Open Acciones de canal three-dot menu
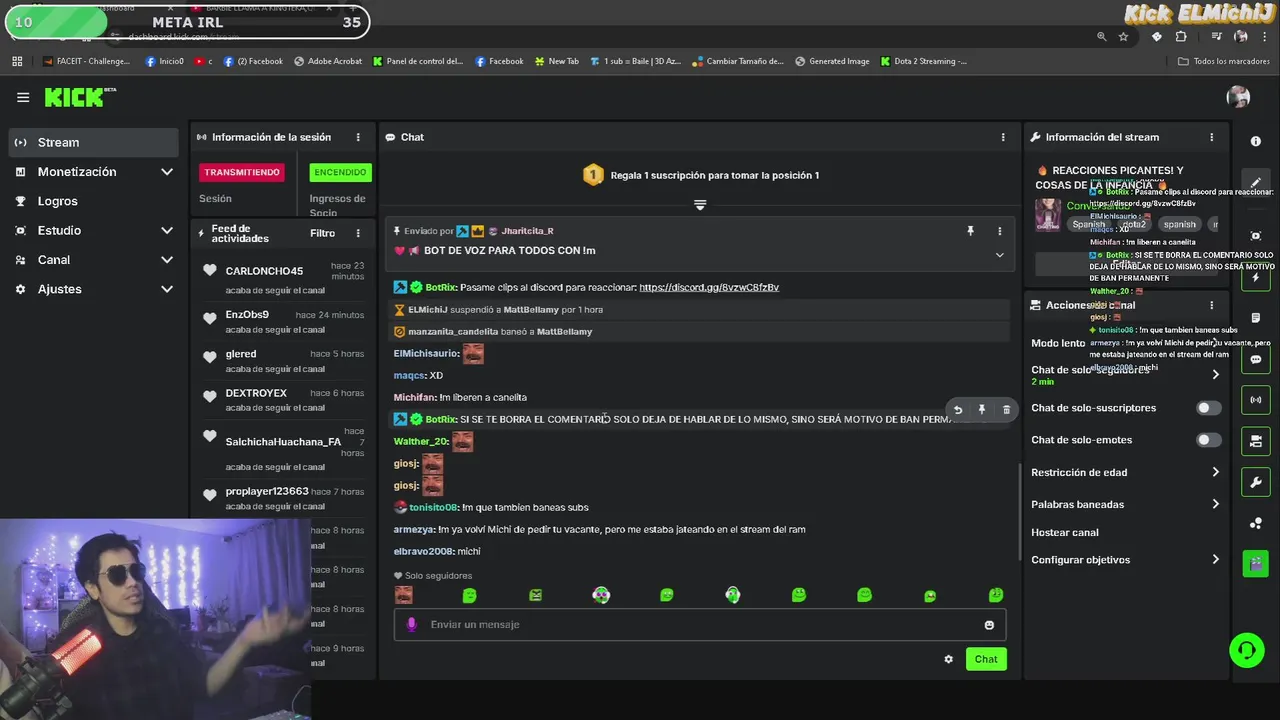The height and width of the screenshot is (720, 1280). point(1211,305)
